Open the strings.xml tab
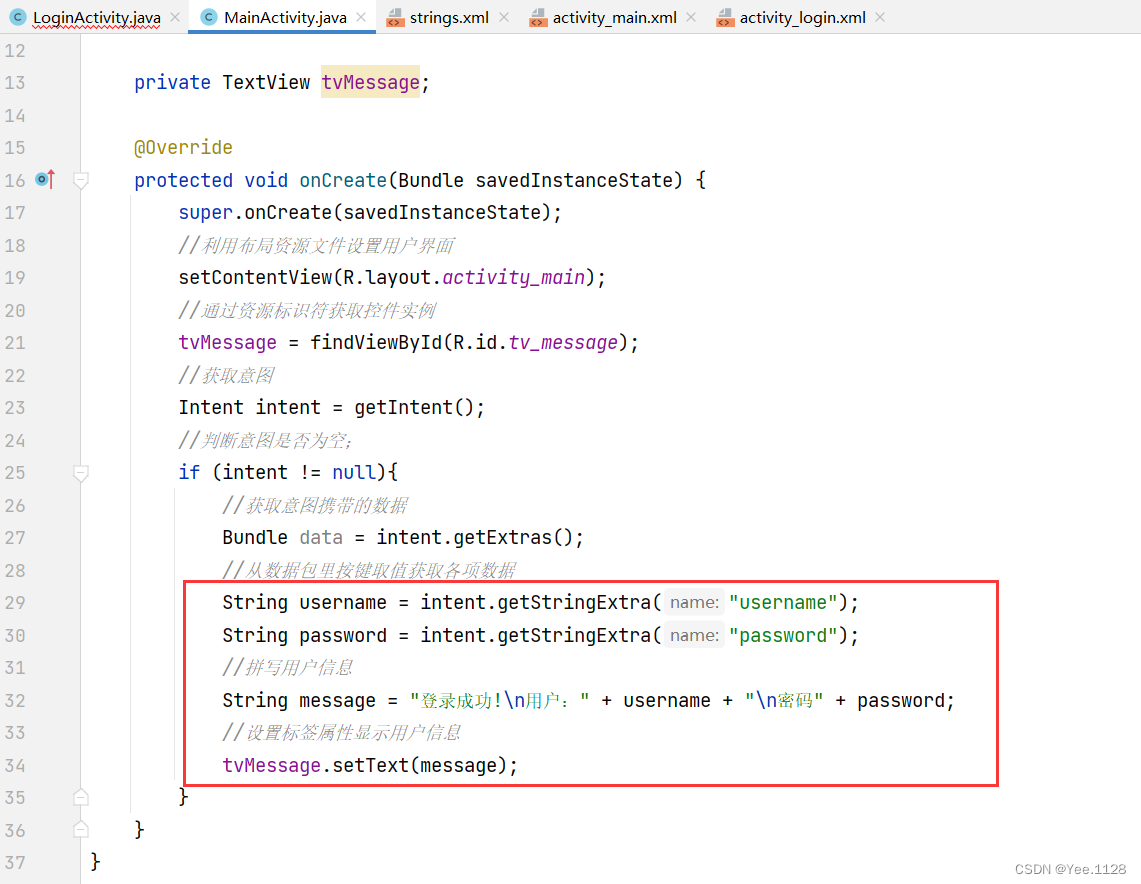Image resolution: width=1141 pixels, height=884 pixels. pyautogui.click(x=449, y=17)
